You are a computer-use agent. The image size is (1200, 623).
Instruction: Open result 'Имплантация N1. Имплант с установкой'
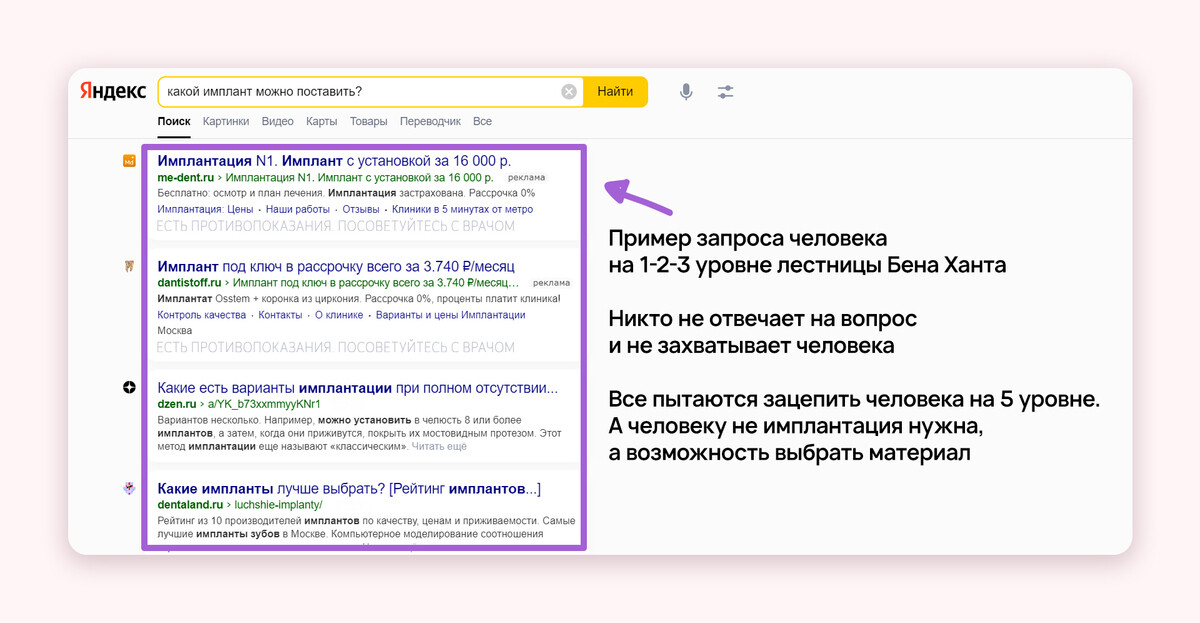pos(334,161)
